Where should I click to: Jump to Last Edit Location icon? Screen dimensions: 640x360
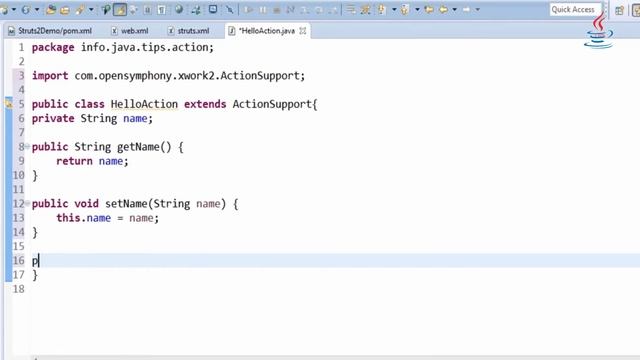[429, 9]
